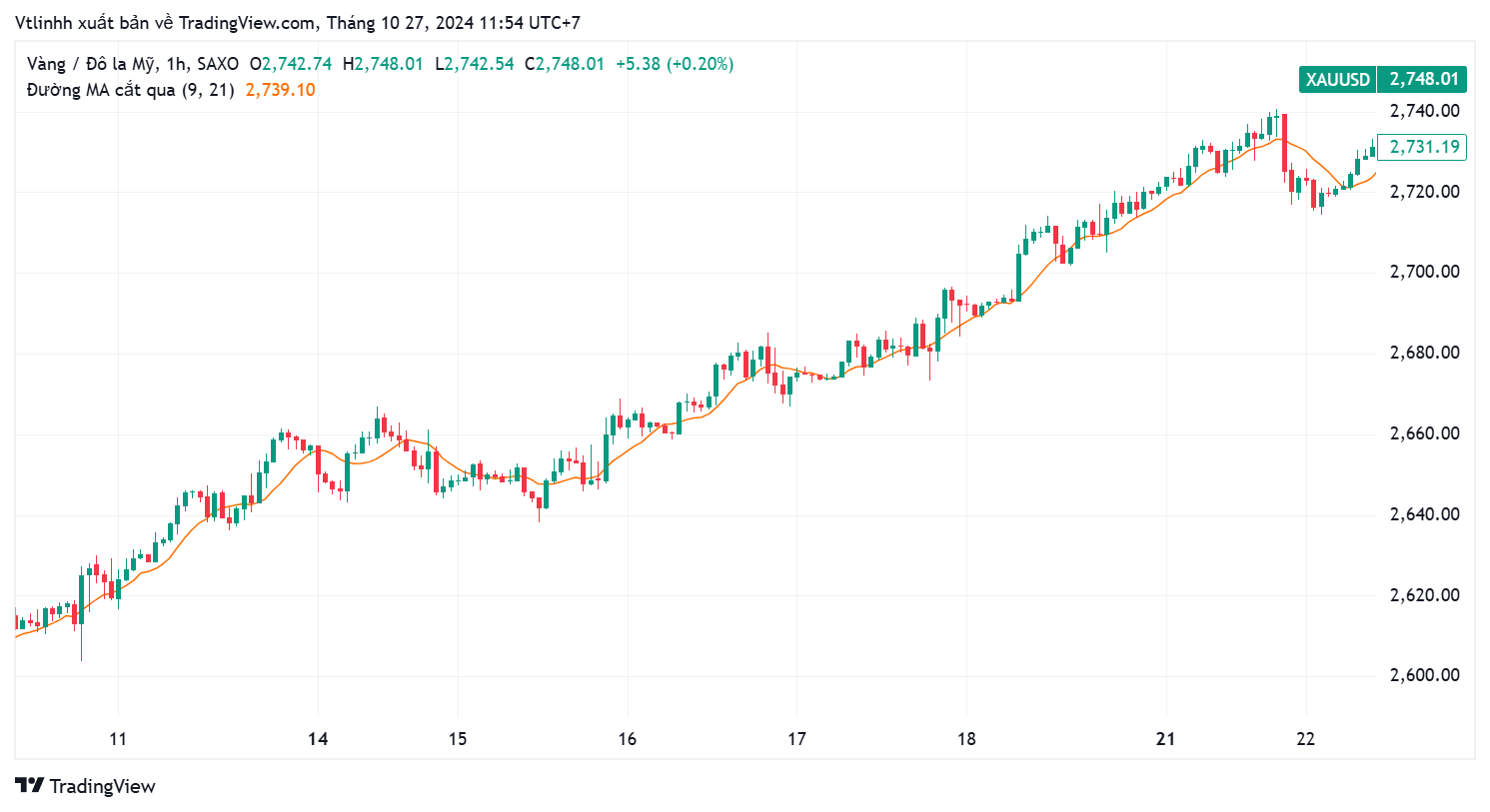Click date label 18 on time axis
Viewport: 1490px width, 812px height.
click(x=966, y=739)
